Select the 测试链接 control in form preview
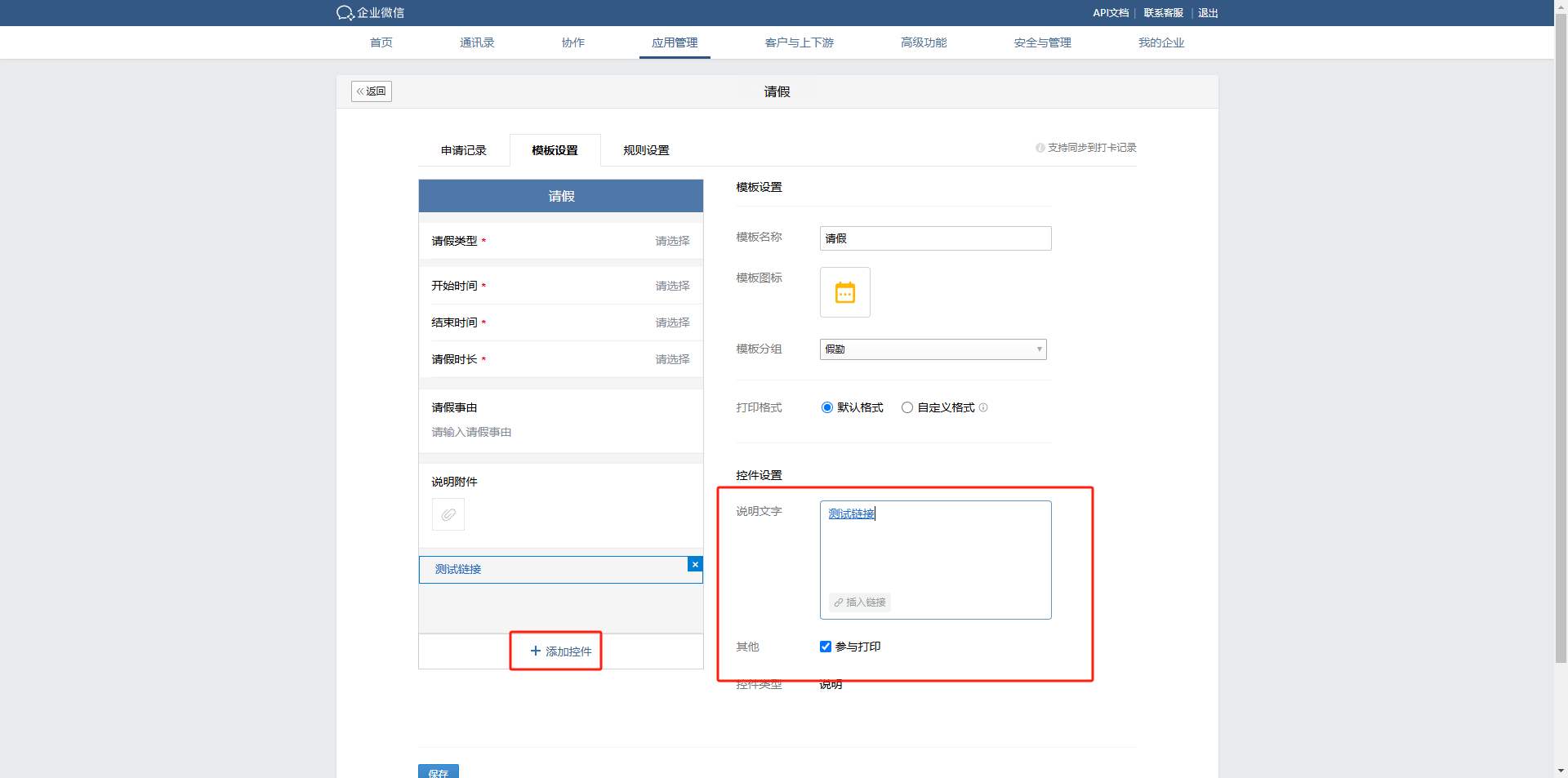Screen dimensions: 1568x778 point(561,570)
